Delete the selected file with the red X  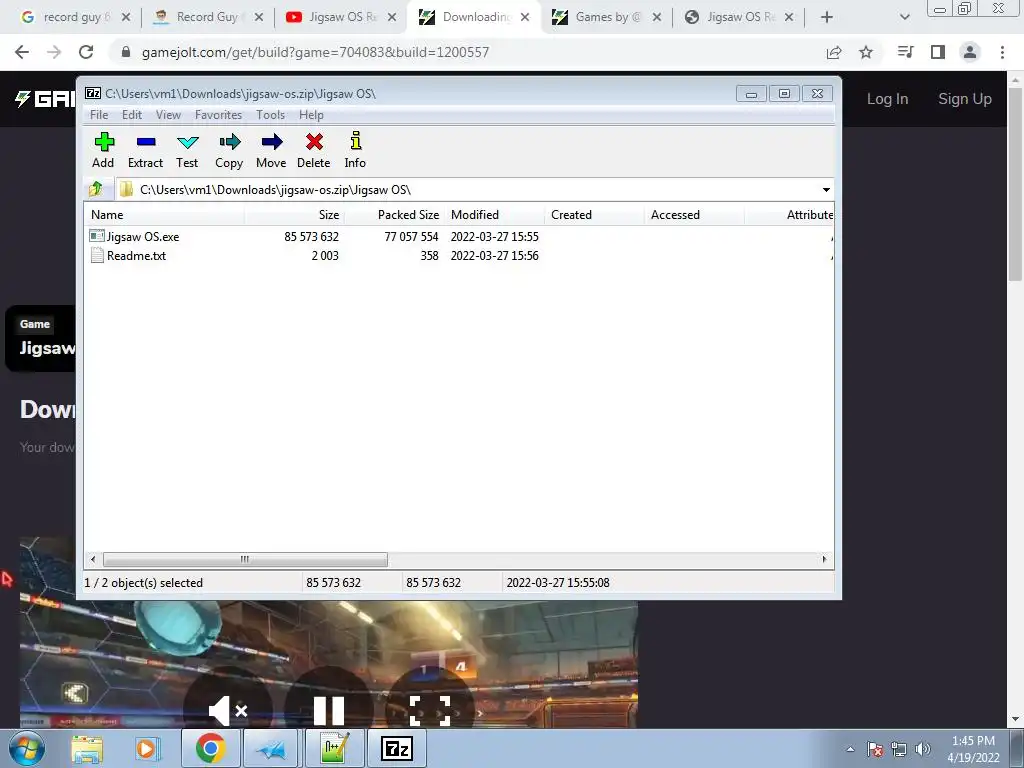pyautogui.click(x=313, y=151)
